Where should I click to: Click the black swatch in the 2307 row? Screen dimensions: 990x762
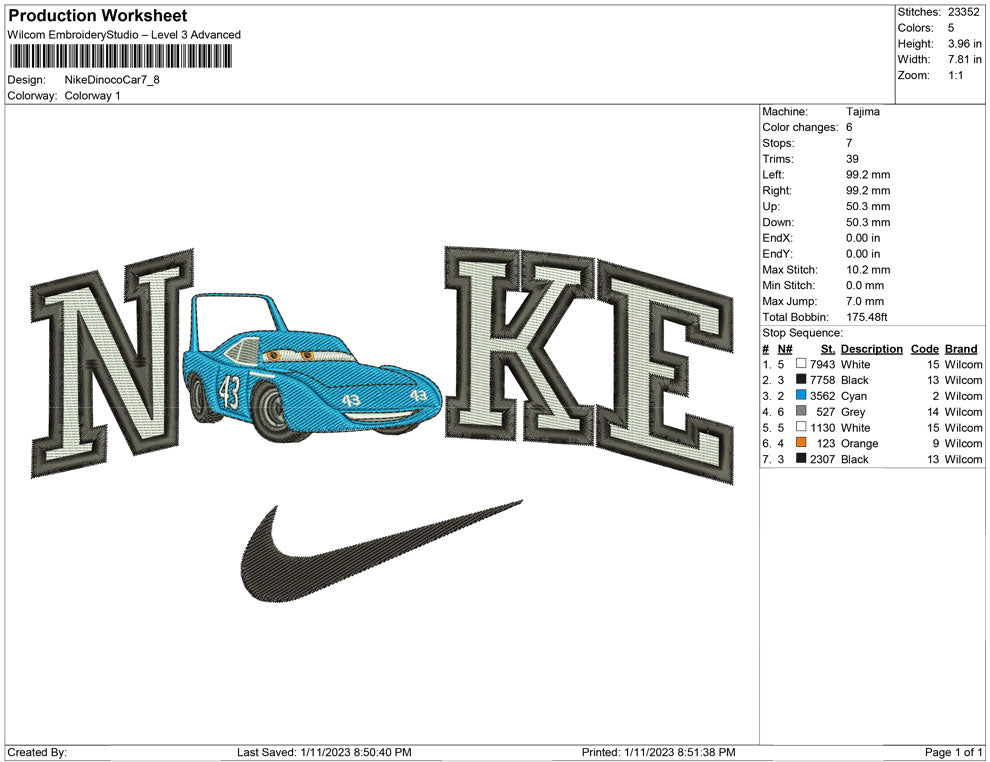801,458
